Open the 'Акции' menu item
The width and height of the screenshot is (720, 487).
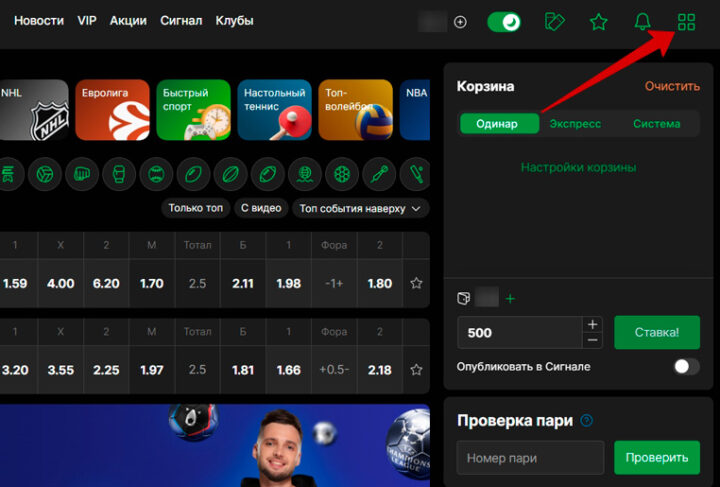tap(128, 21)
